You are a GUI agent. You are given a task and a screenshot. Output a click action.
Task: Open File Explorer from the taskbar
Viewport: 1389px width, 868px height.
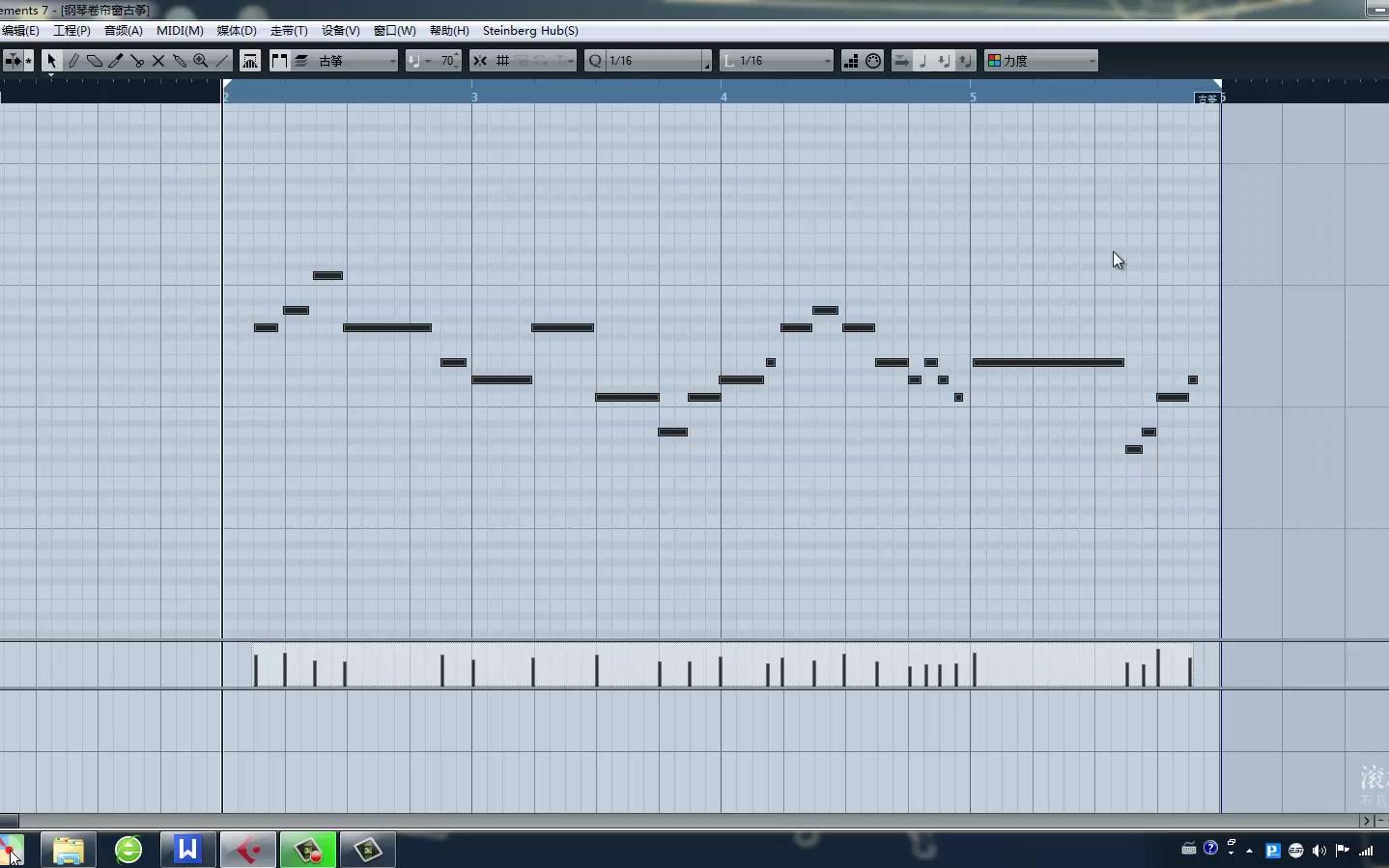pos(69,850)
